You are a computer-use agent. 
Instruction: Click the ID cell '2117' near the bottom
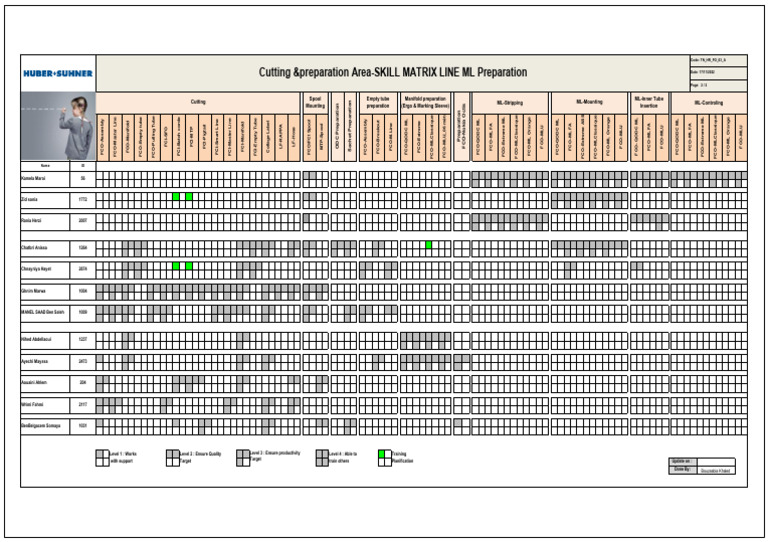[83, 404]
